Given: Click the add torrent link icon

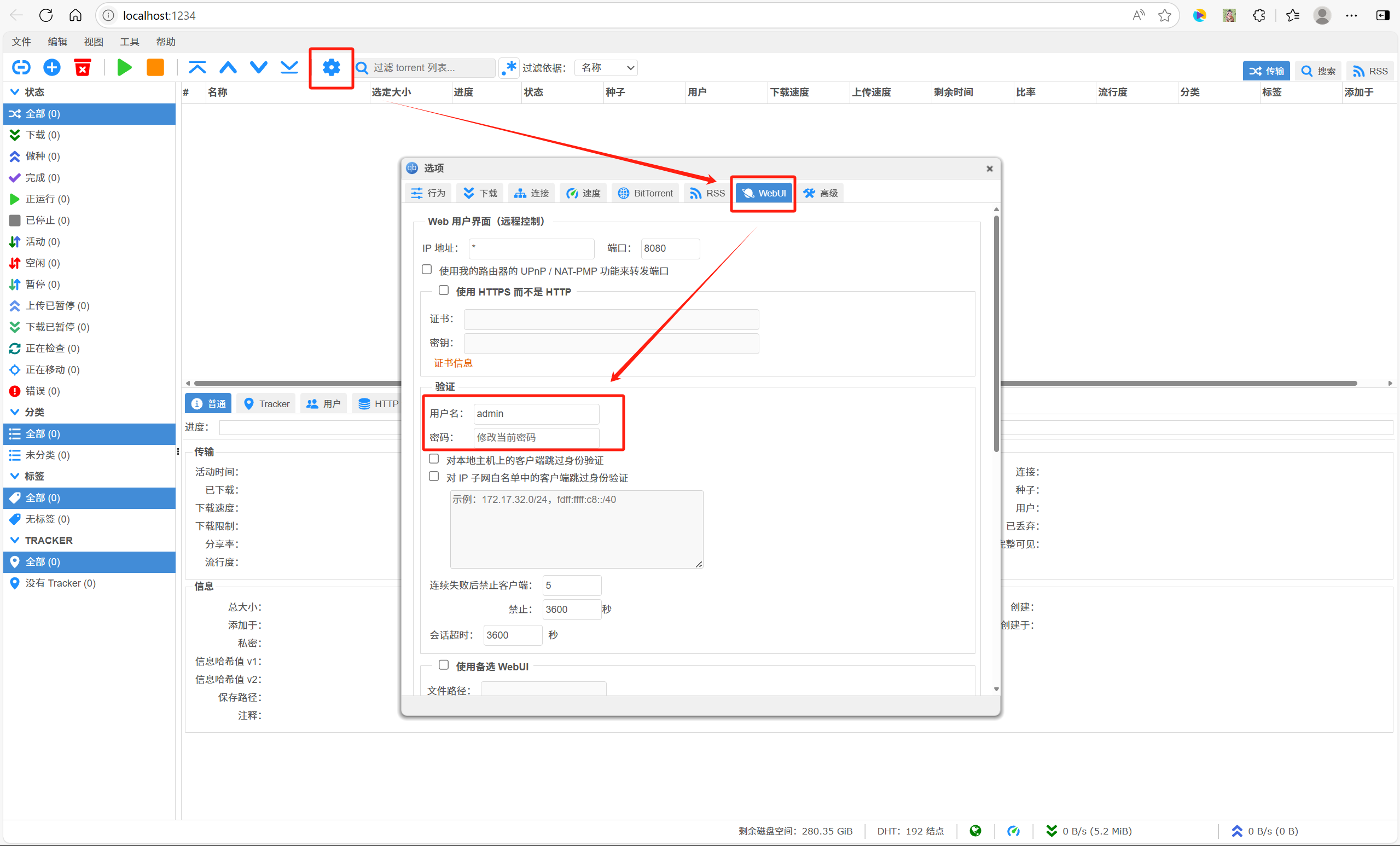Looking at the screenshot, I should [21, 68].
